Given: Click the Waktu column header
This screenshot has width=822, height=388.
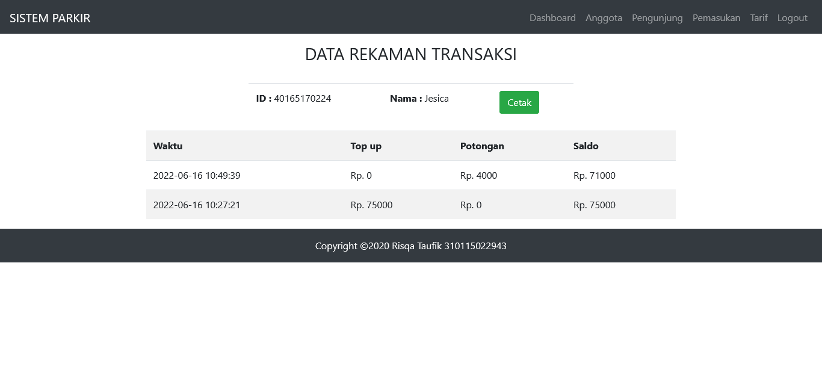Looking at the screenshot, I should (168, 146).
